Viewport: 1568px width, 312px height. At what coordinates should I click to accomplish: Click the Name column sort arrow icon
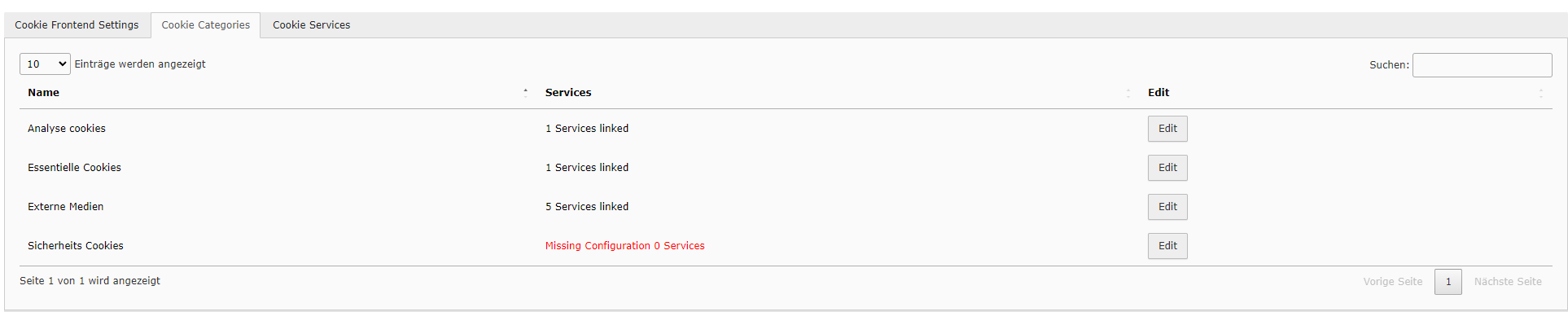(526, 93)
